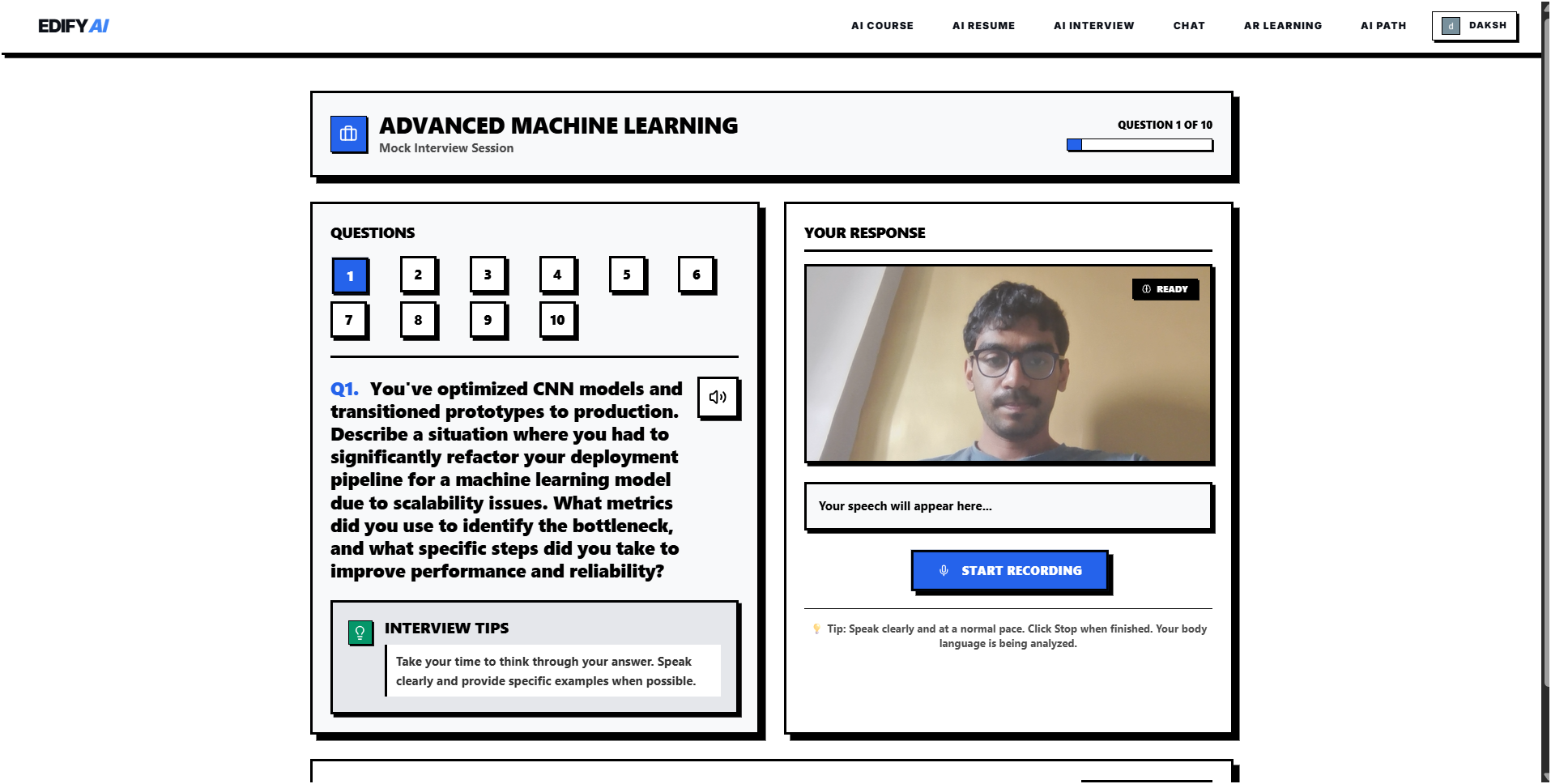Screen dimensions: 1551x784
Task: Click the speech transcript box
Action: coord(1008,506)
